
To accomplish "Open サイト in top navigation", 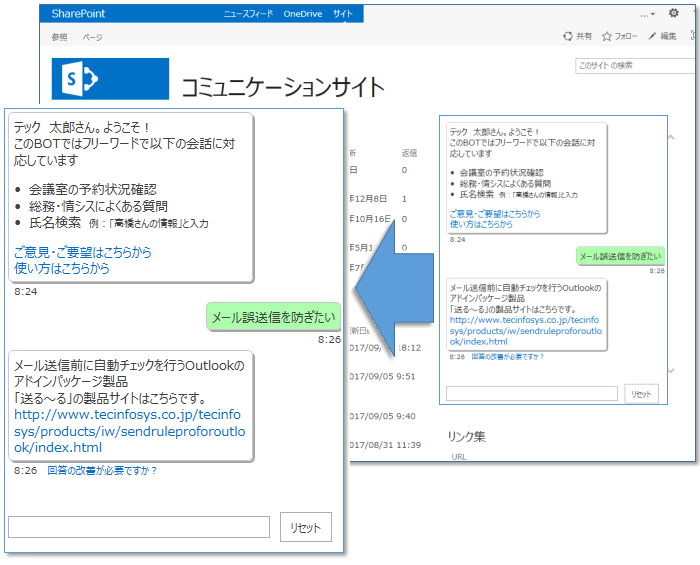I will pyautogui.click(x=342, y=14).
